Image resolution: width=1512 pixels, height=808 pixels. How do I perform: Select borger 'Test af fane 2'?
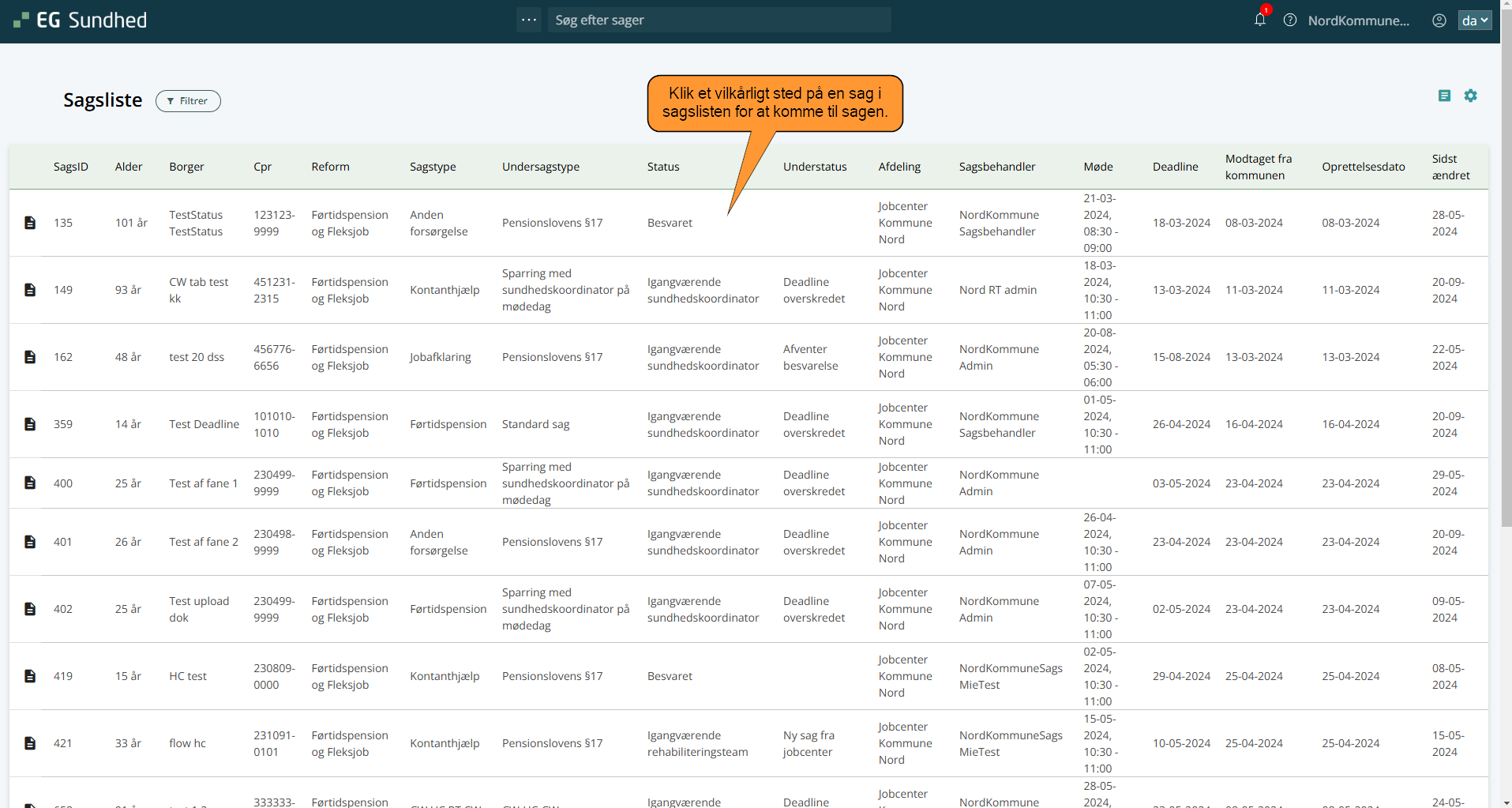(204, 542)
